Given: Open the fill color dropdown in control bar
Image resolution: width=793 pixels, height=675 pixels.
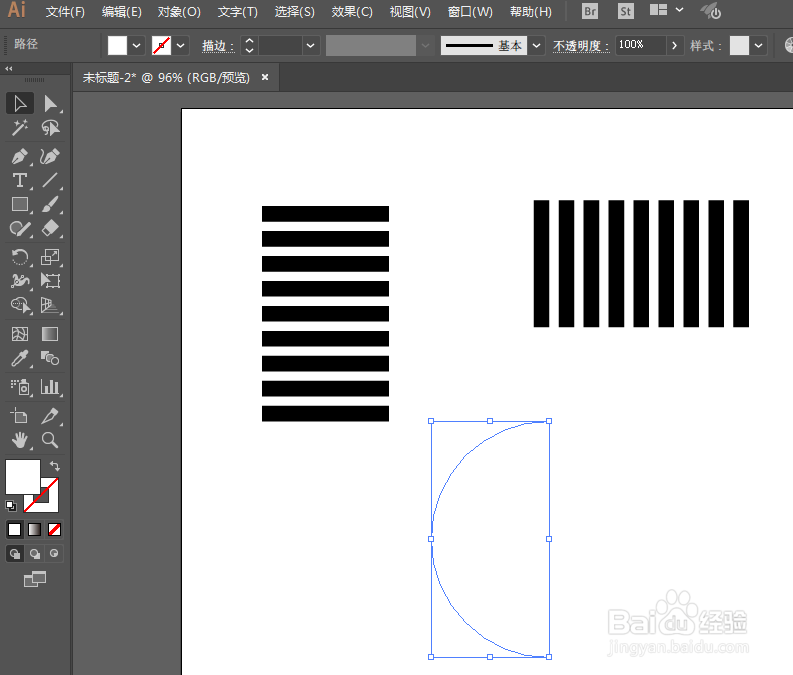Looking at the screenshot, I should 137,46.
